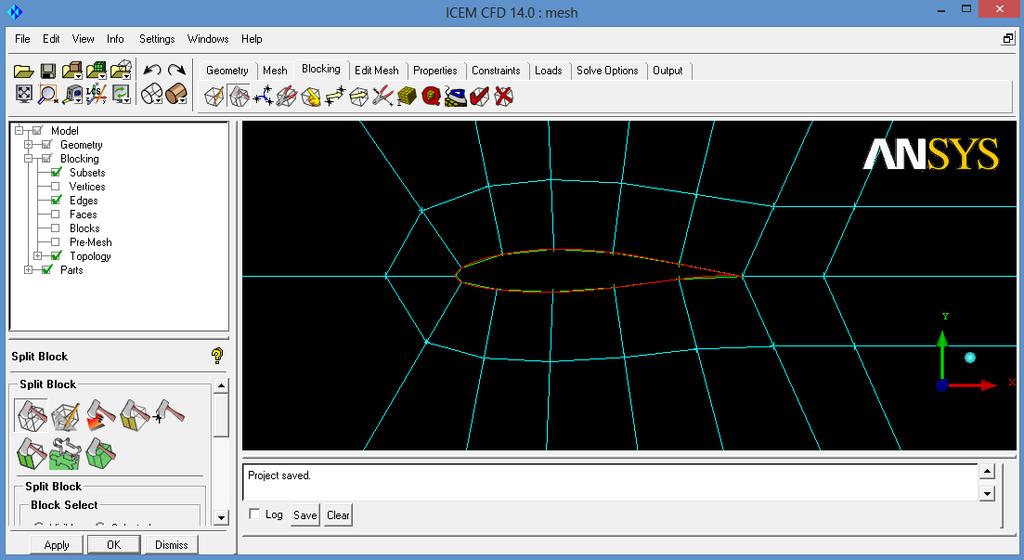Open the Transform Blocks tool
Screen dimensions: 1024x560
(x=359, y=97)
